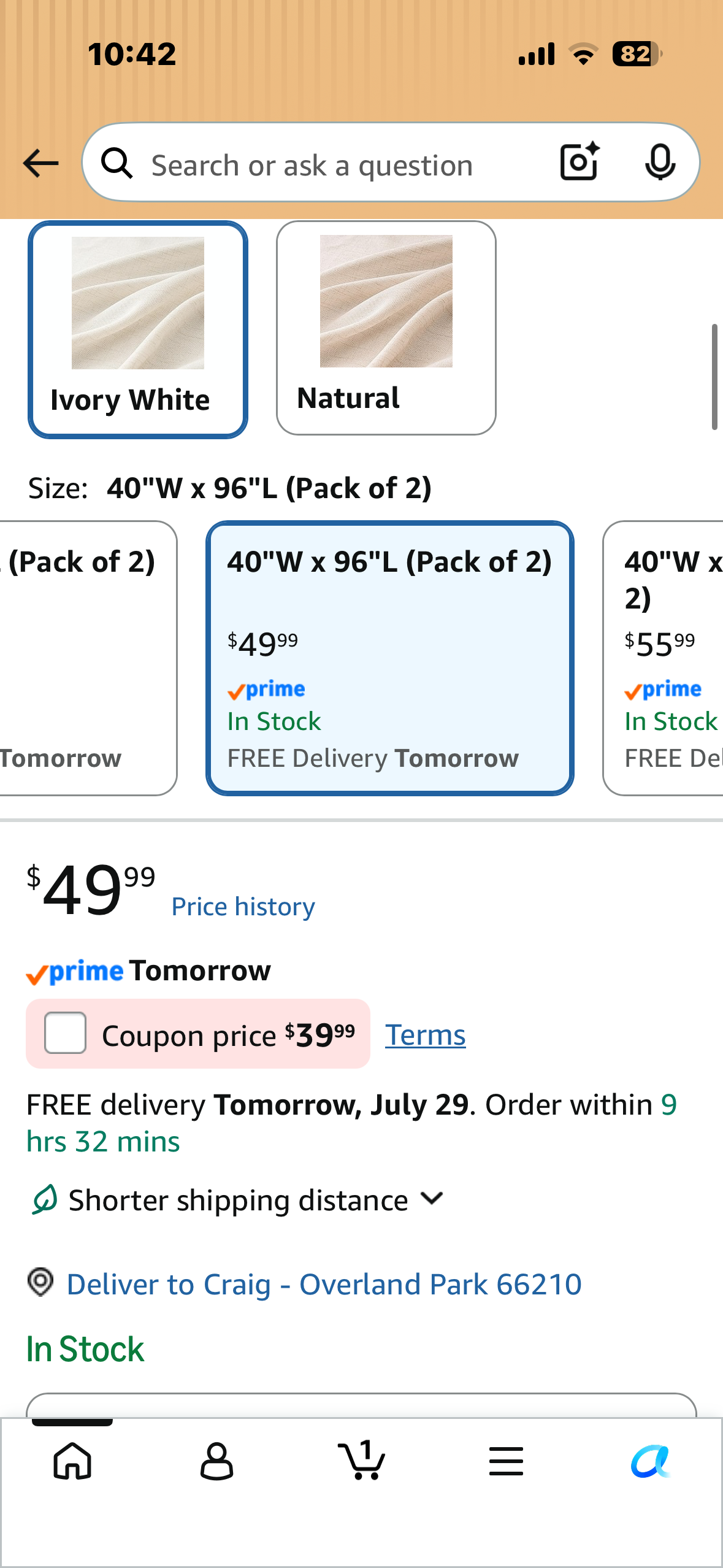Choose the 40"W x 96"L size card
Viewport: 723px width, 1568px height.
[390, 658]
